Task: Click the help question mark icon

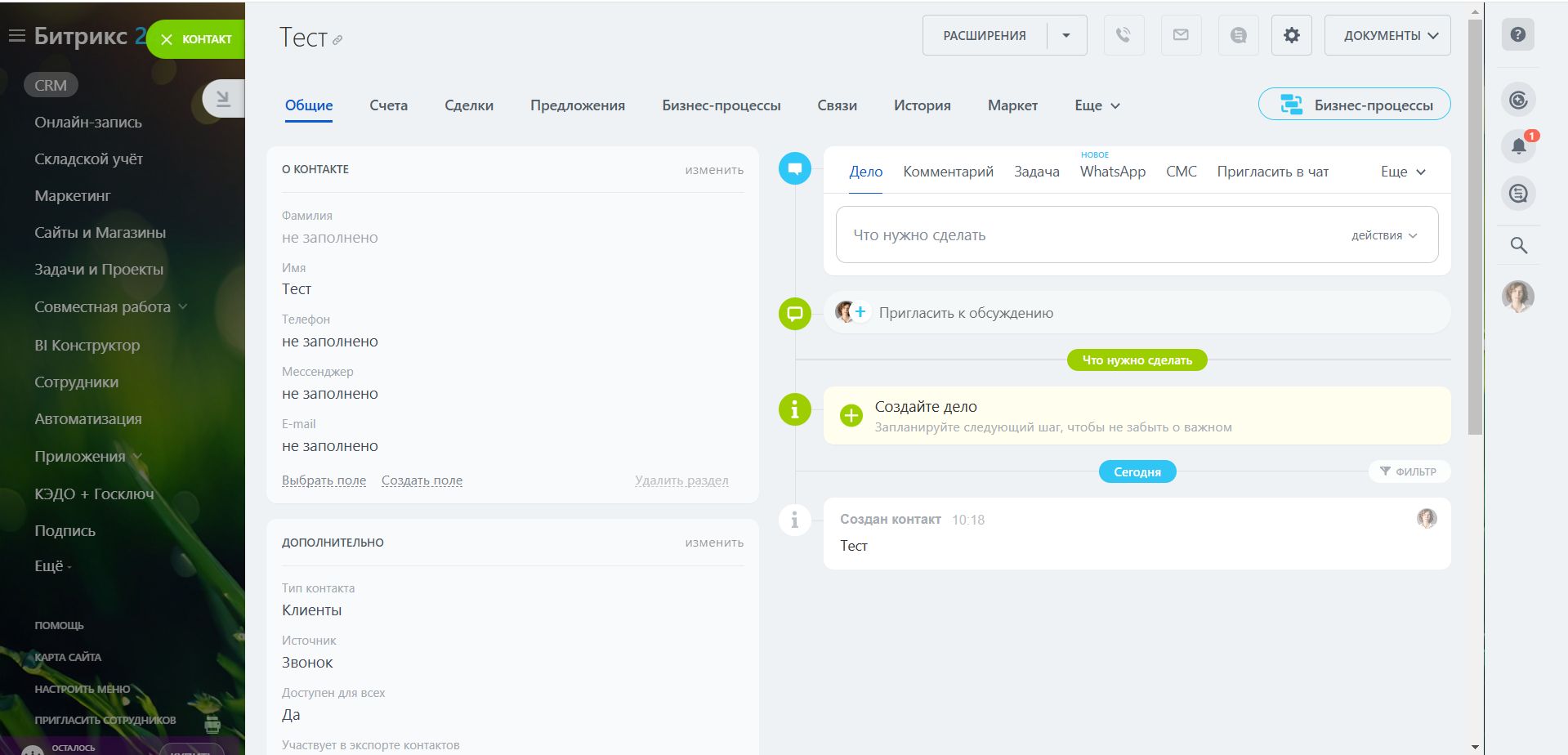Action: (x=1517, y=34)
